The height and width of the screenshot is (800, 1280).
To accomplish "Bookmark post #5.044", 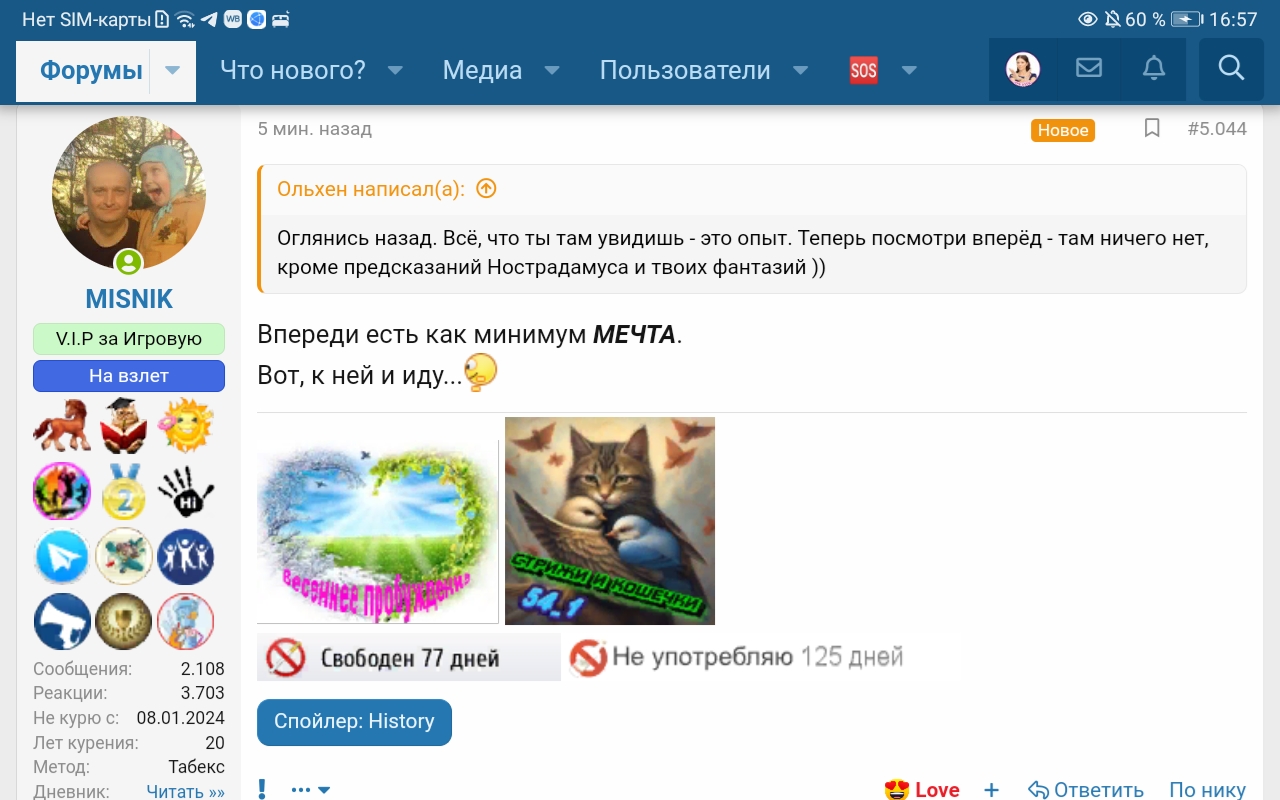I will point(1152,128).
